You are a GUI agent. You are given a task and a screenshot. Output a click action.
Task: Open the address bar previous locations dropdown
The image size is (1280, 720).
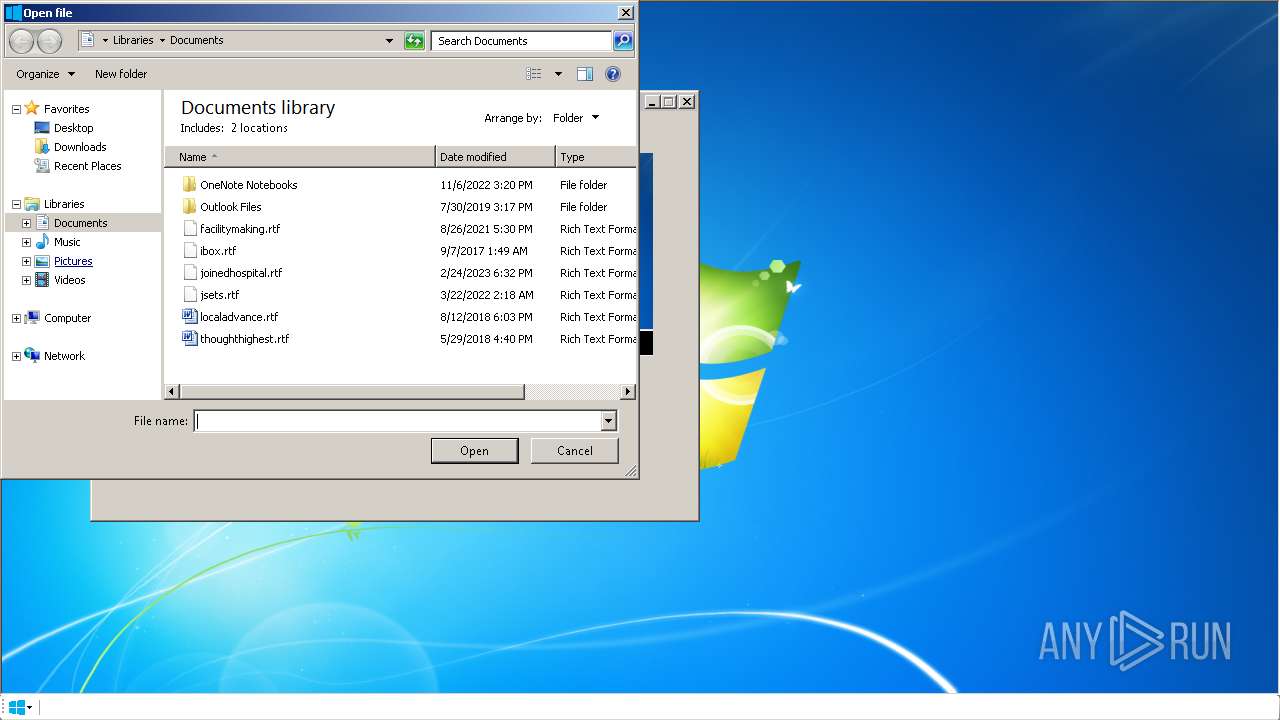point(389,41)
